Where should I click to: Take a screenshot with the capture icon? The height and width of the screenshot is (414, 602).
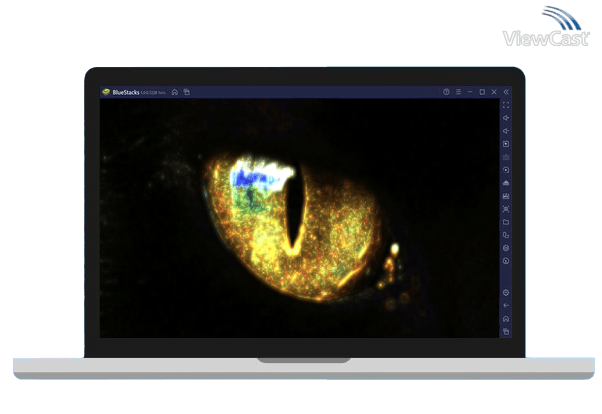(506, 209)
